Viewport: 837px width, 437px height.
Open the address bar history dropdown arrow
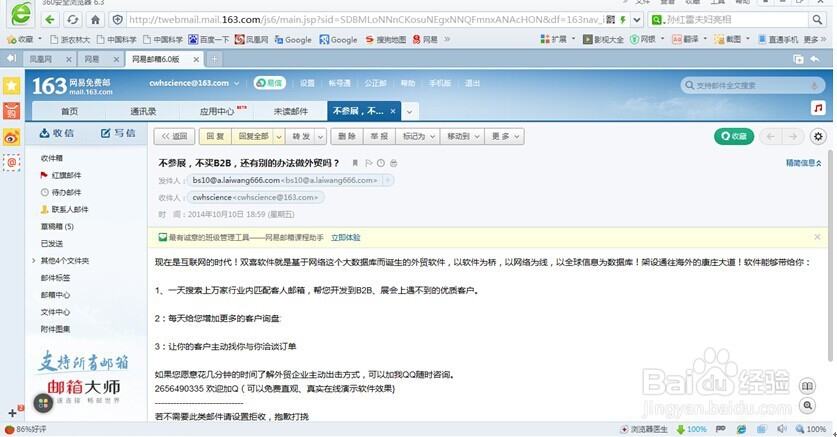pos(637,20)
